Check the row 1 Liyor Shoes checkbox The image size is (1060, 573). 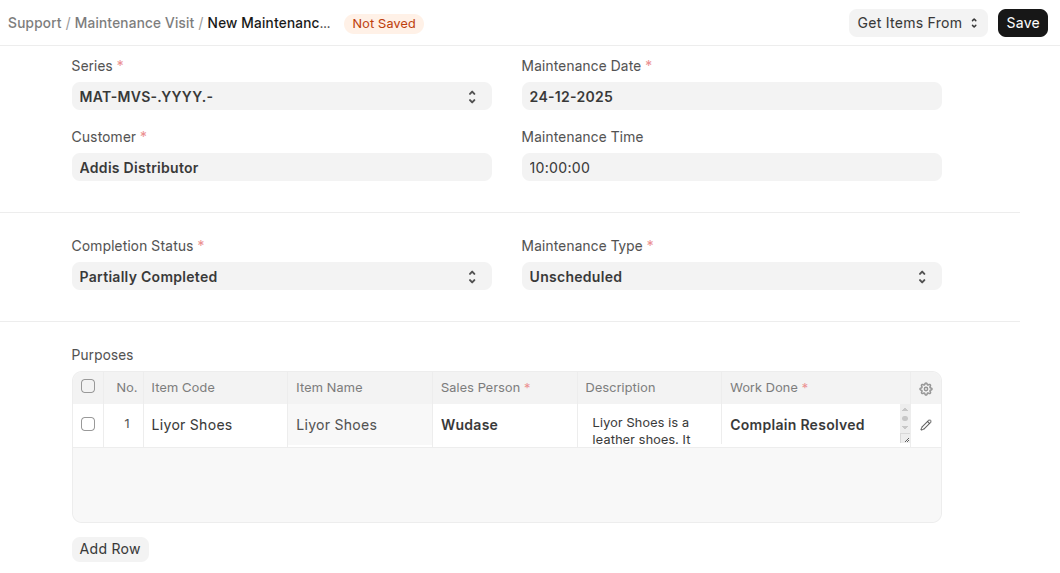coord(88,424)
